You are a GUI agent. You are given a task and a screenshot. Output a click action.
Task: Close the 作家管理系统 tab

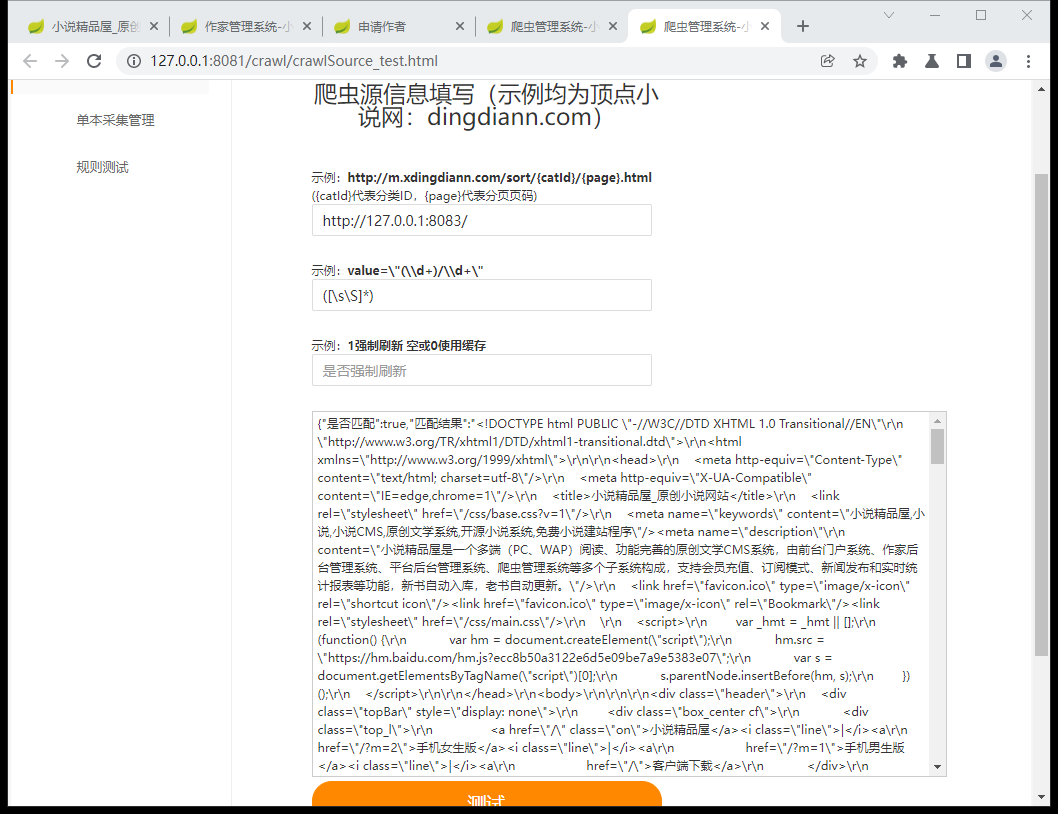point(307,26)
